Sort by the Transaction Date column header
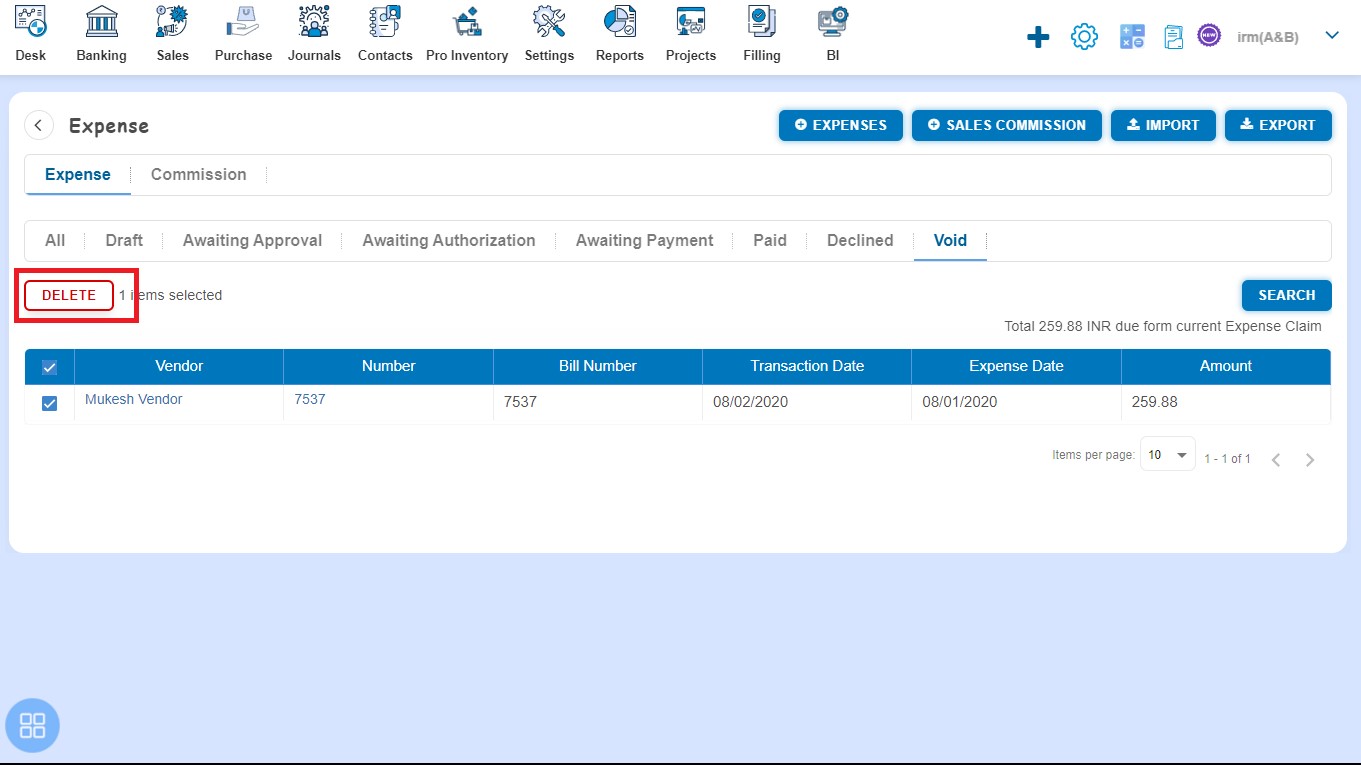1361x765 pixels. coord(807,366)
